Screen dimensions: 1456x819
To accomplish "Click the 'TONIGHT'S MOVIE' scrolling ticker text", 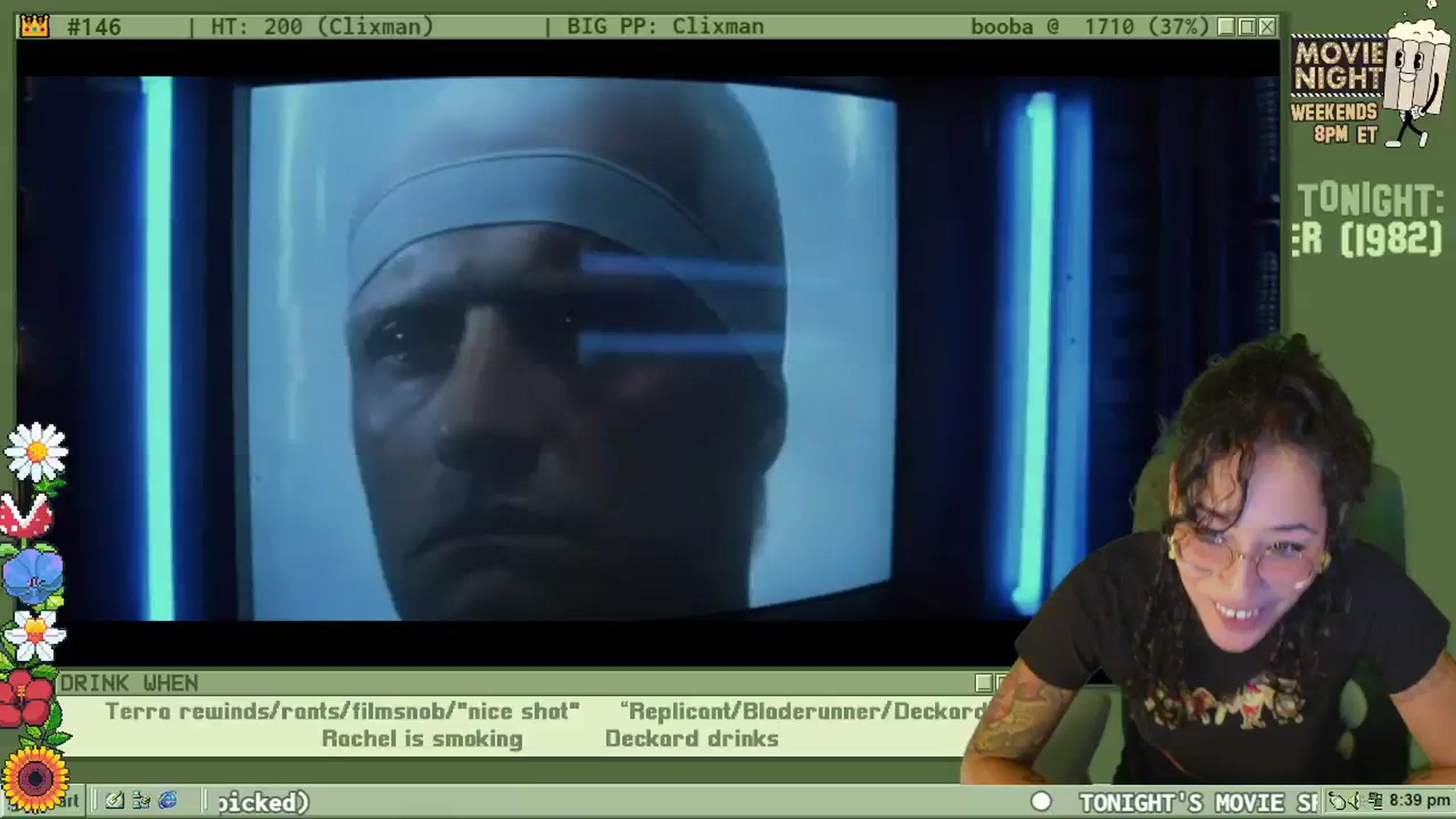I will (x=1200, y=802).
